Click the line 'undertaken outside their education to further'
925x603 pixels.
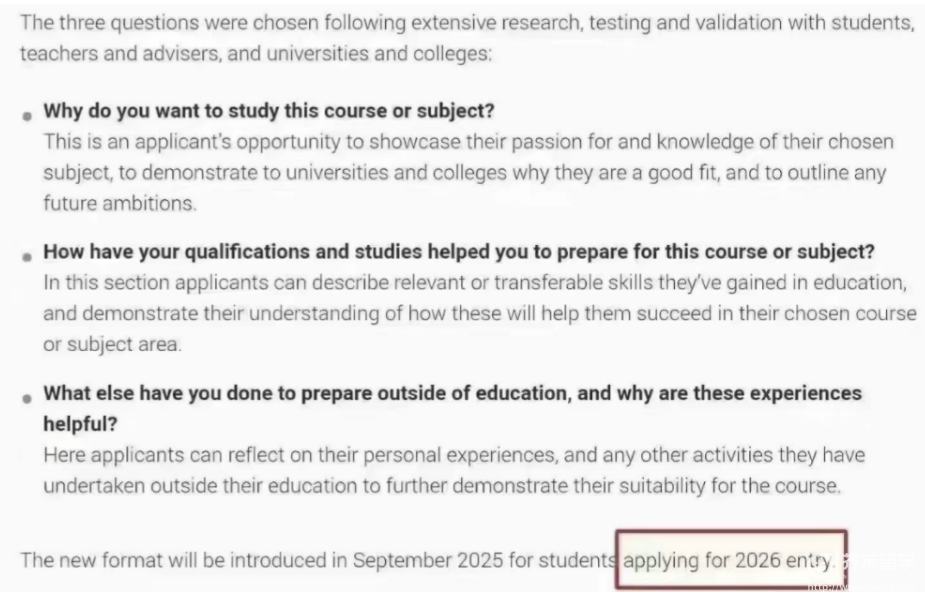coord(442,486)
